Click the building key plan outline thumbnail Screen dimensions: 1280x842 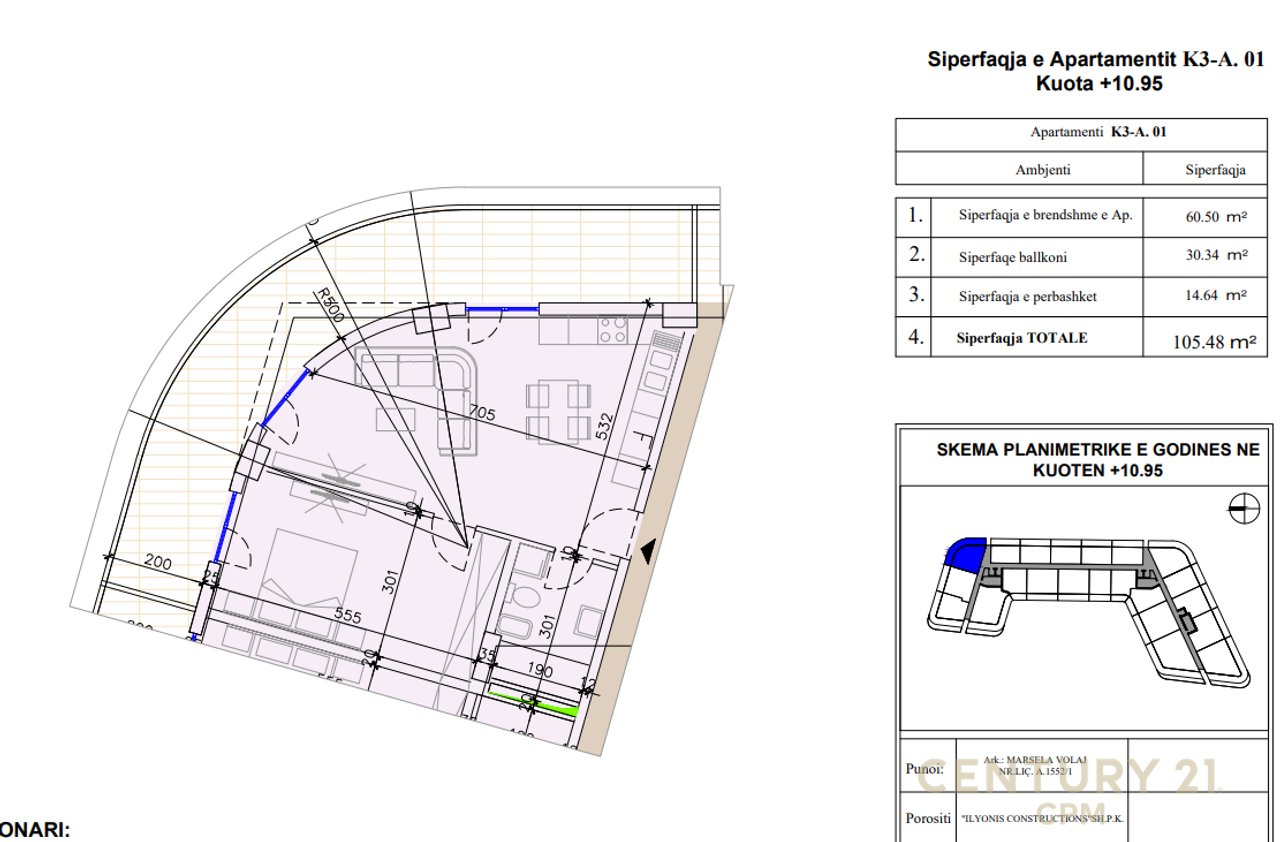pos(1090,611)
